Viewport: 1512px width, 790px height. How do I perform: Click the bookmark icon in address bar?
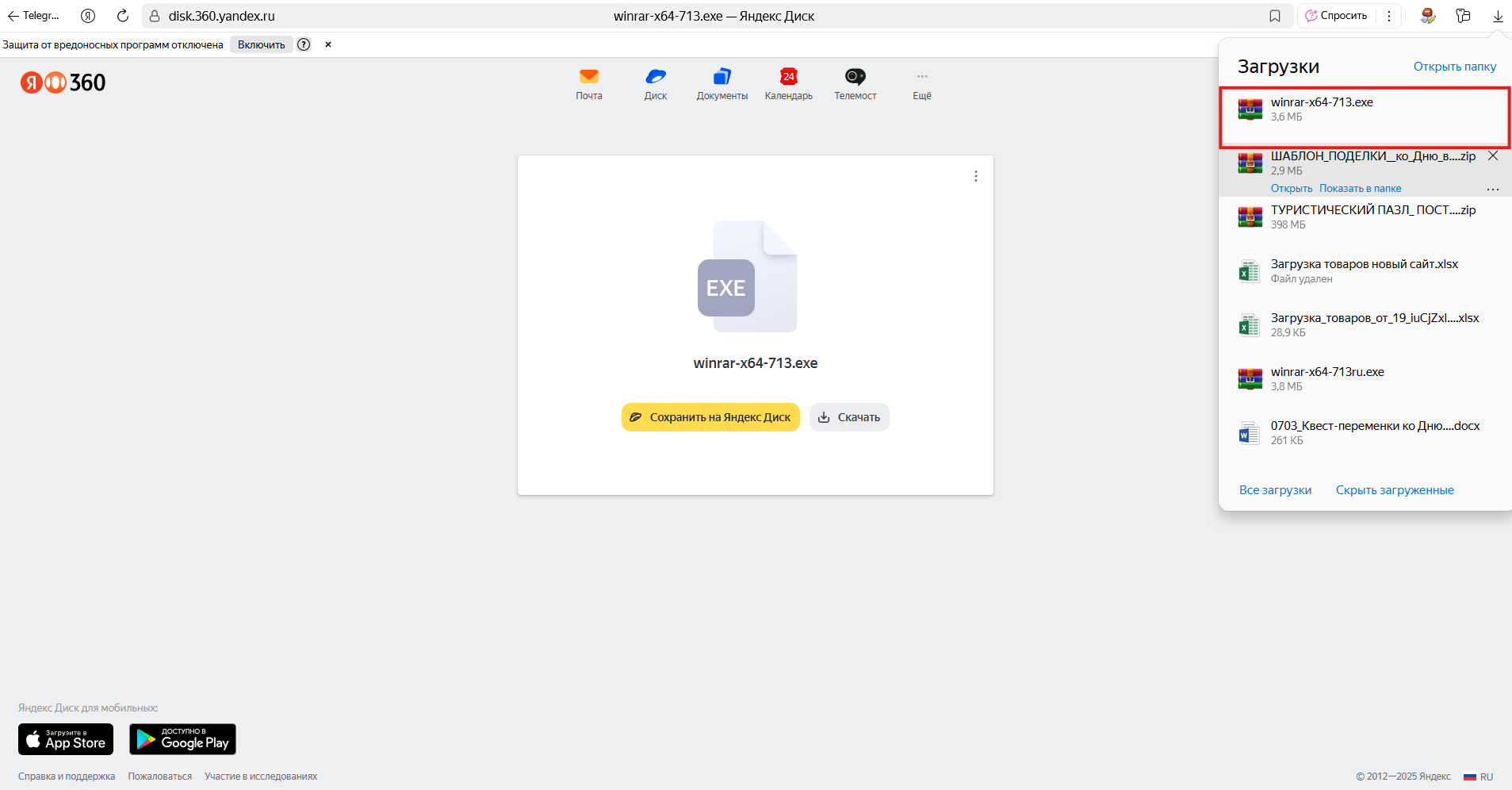pyautogui.click(x=1275, y=16)
